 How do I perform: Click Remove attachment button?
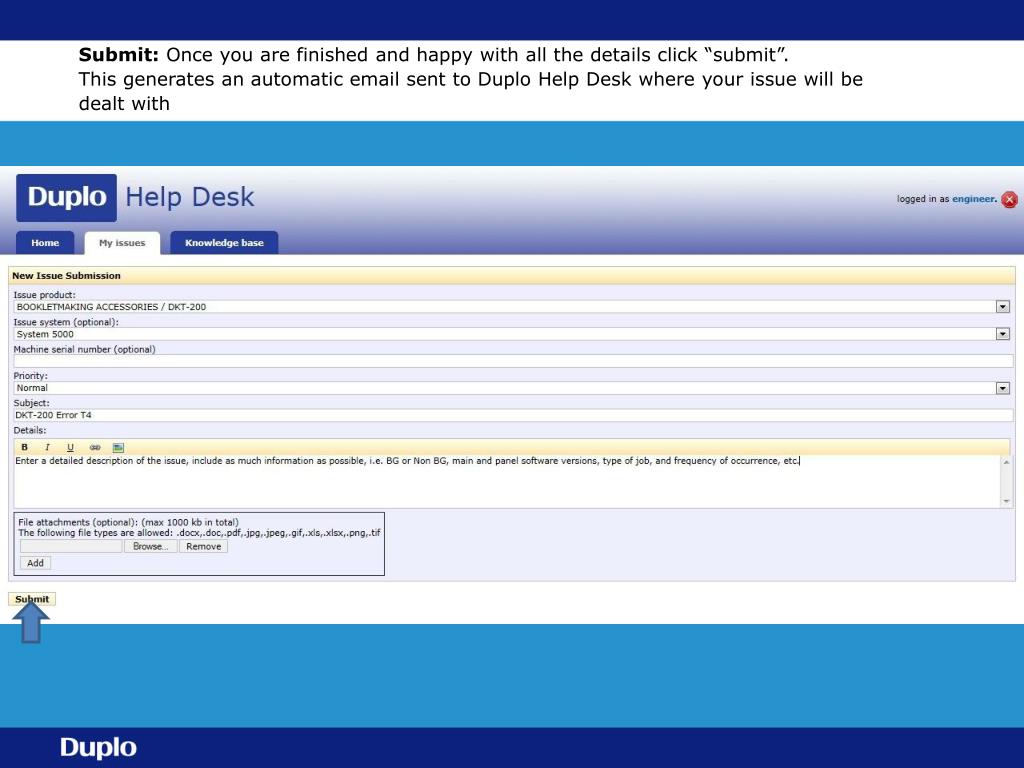[x=204, y=547]
